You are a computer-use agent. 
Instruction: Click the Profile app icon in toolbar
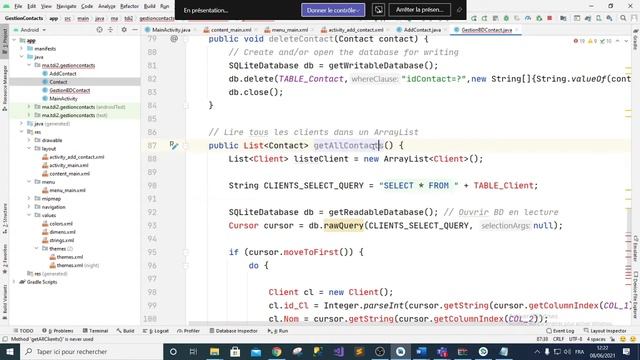click(528, 18)
